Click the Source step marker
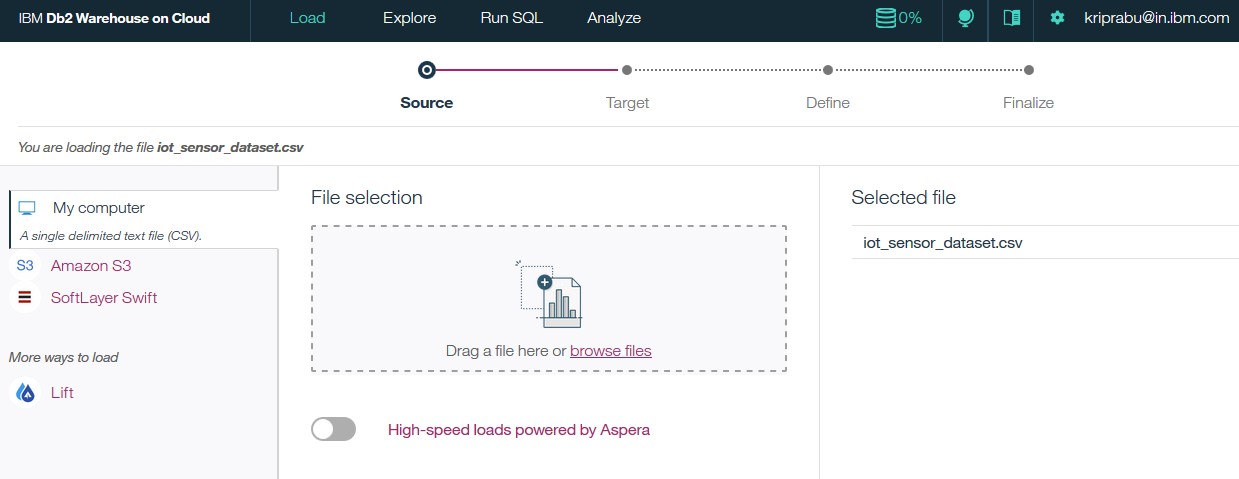Viewport: 1239px width, 479px height. pyautogui.click(x=427, y=70)
